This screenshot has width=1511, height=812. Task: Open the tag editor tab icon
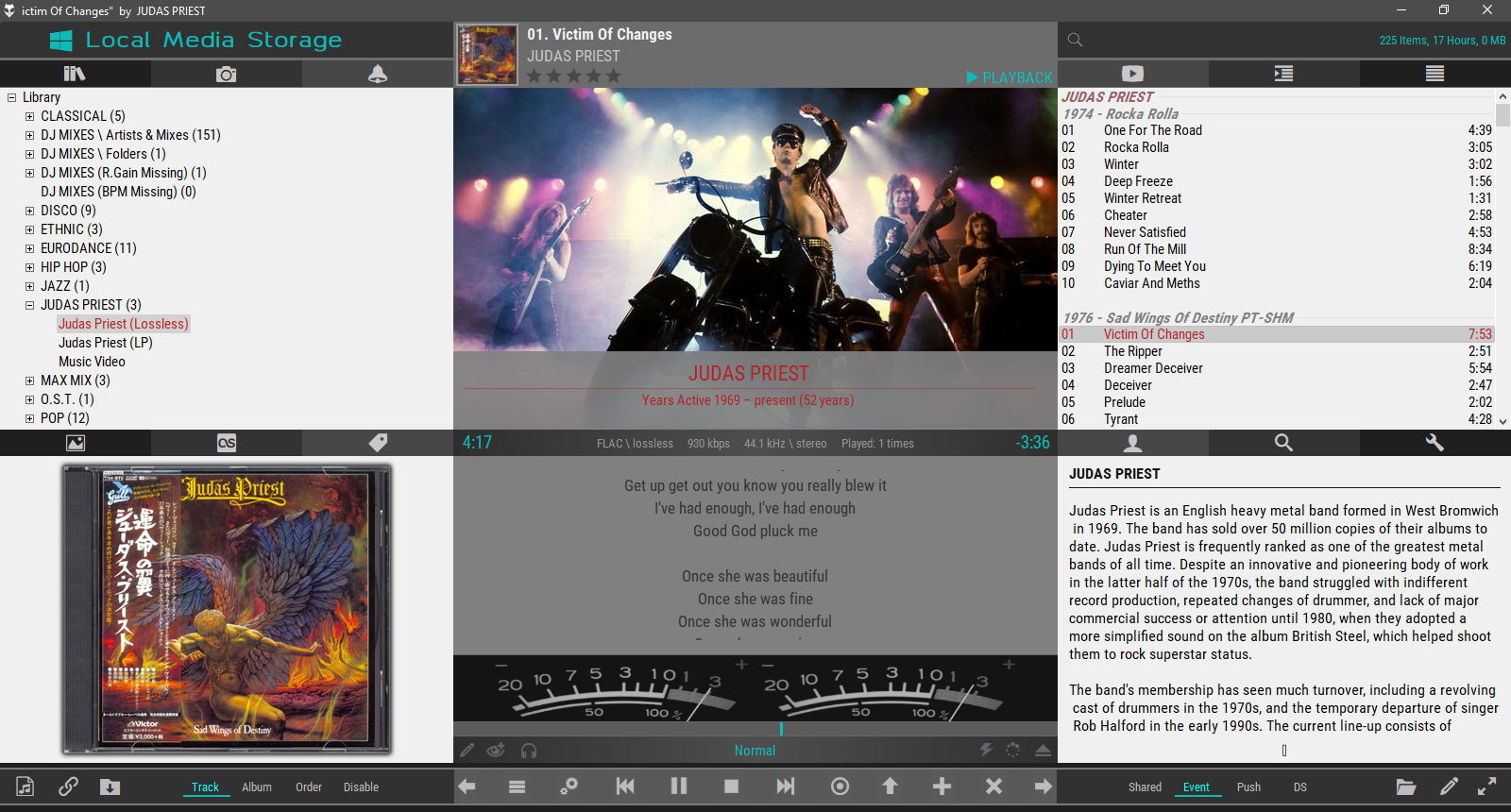coord(378,443)
